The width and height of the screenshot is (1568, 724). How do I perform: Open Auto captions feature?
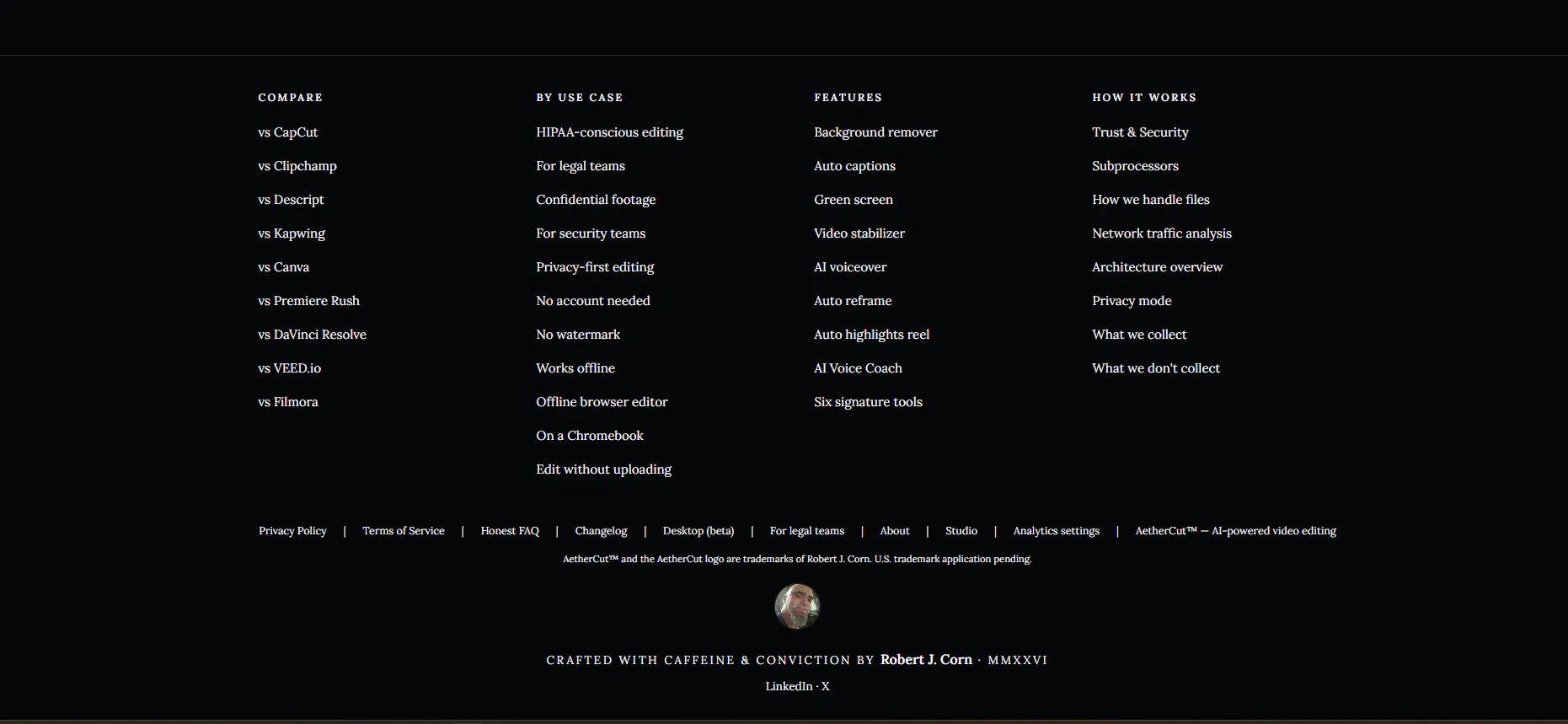(854, 166)
